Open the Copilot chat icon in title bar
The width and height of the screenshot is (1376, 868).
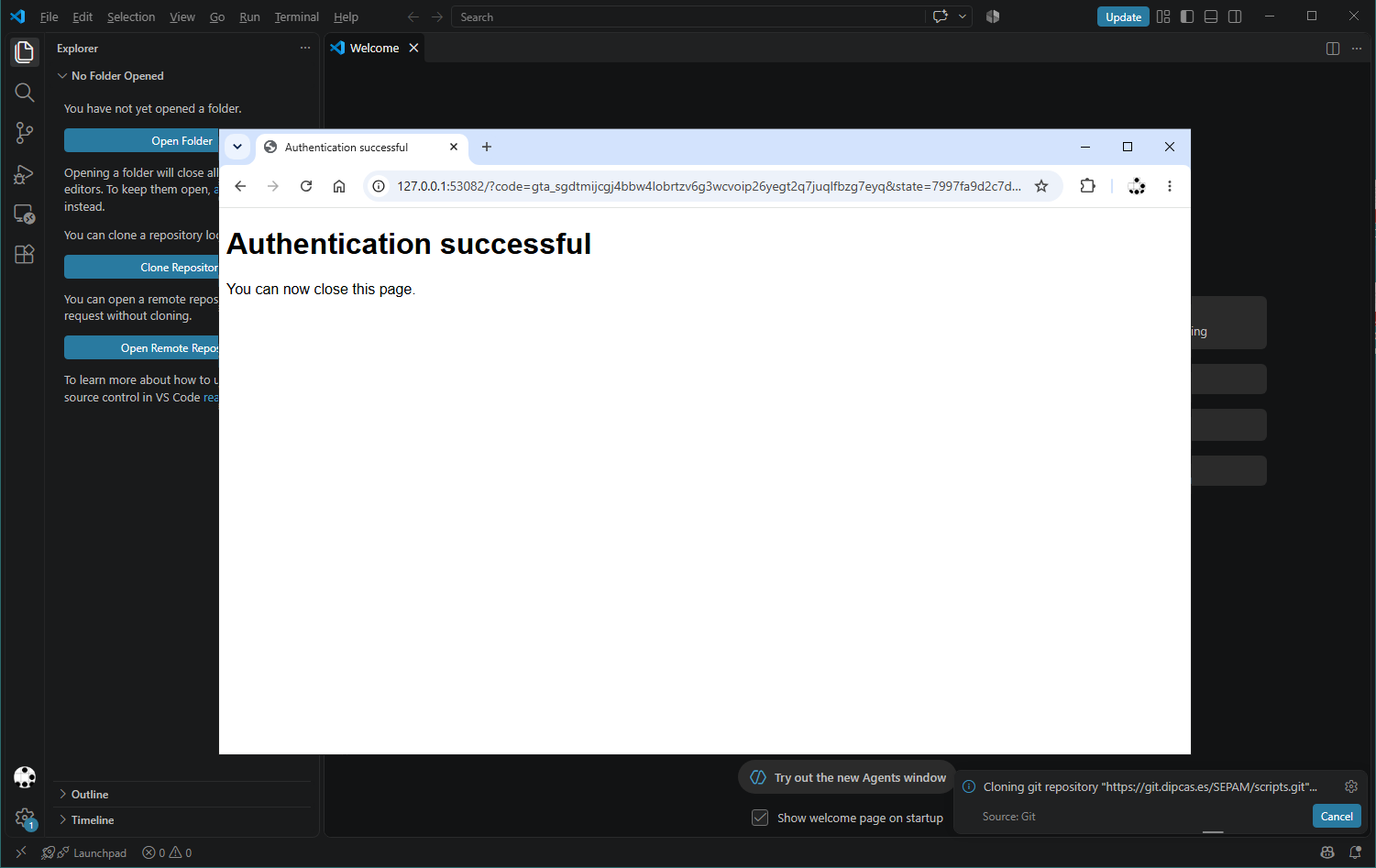tap(940, 16)
